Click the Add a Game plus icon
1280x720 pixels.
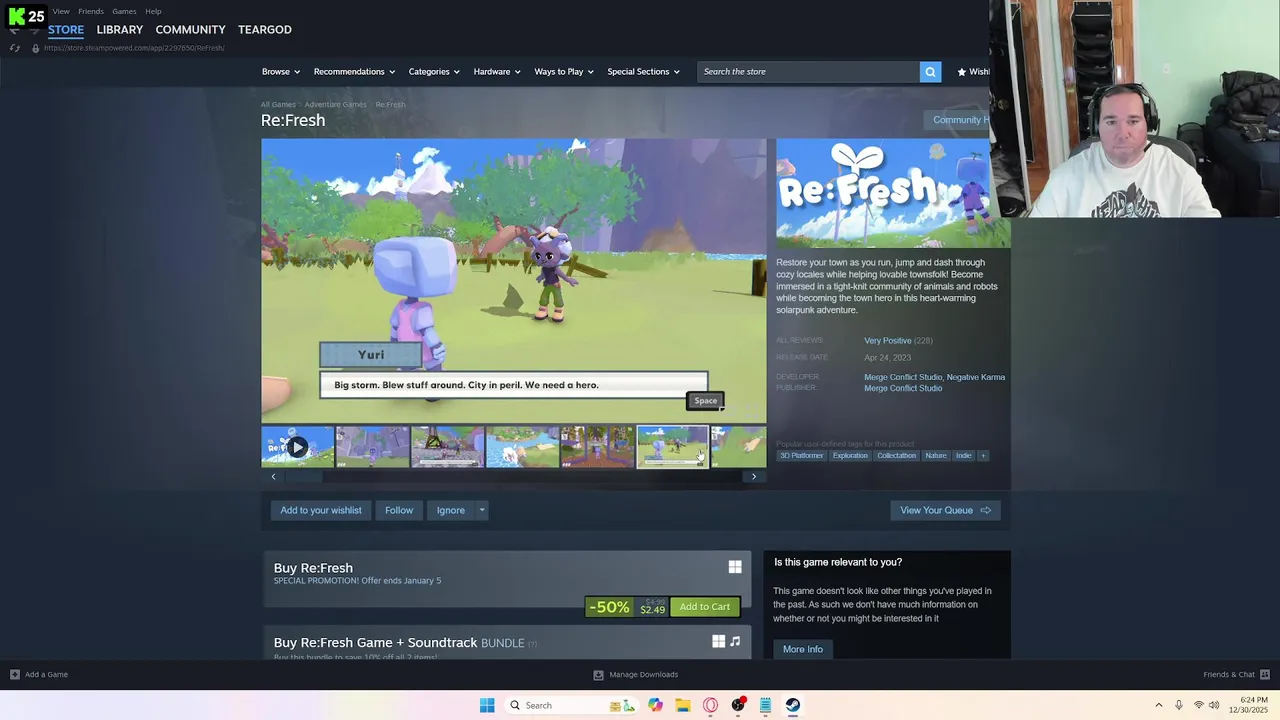tap(14, 675)
